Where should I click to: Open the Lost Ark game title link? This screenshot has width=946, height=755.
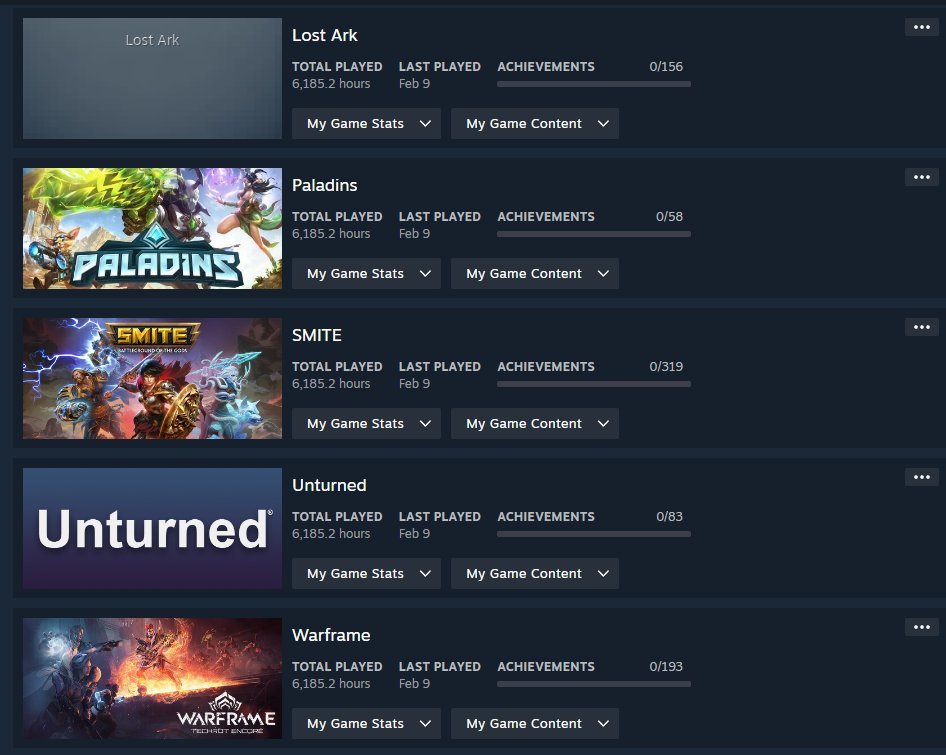click(x=325, y=35)
